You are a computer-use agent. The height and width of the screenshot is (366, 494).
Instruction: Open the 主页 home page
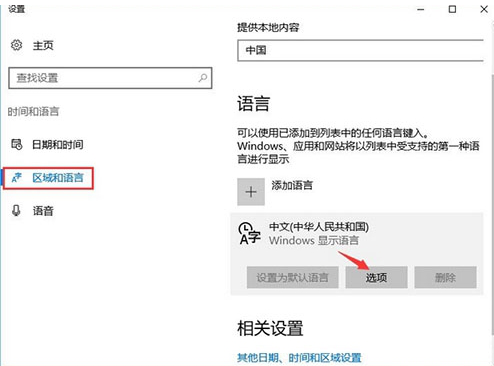coord(43,45)
